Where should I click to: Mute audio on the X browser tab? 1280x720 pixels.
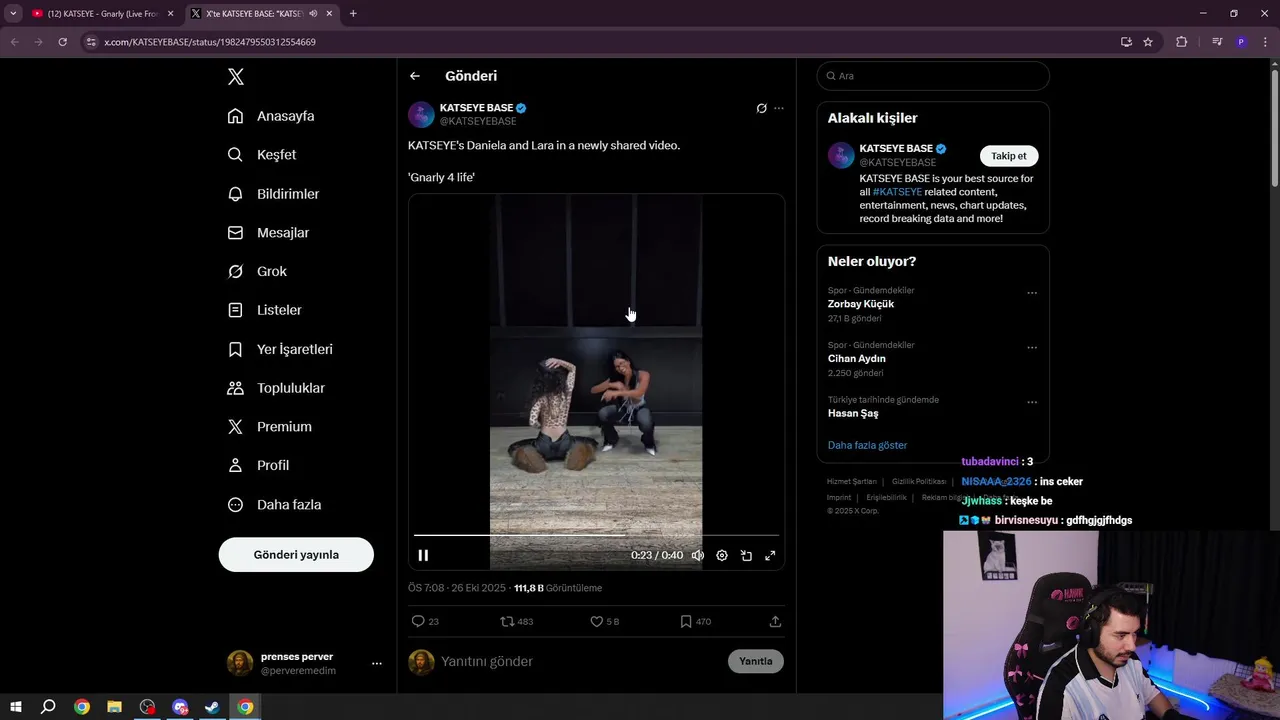[313, 14]
